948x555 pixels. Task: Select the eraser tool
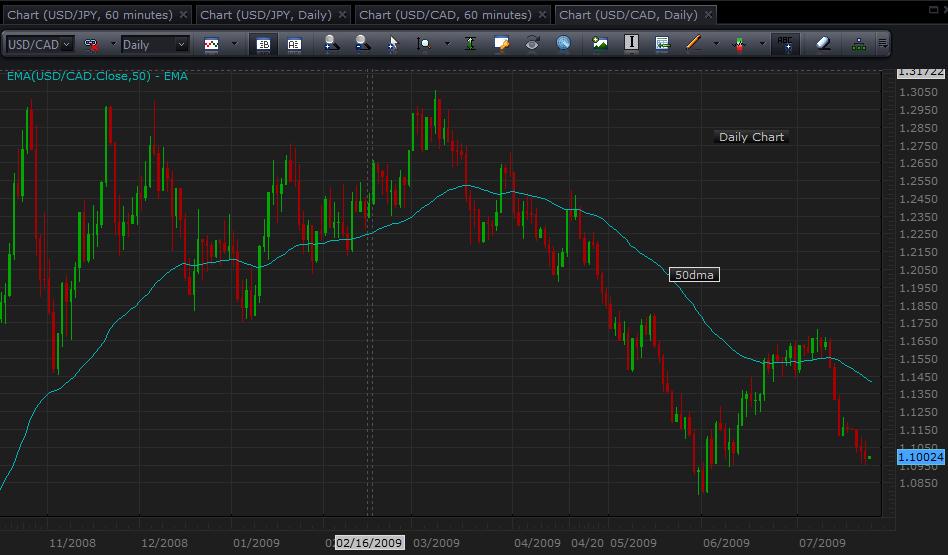823,44
